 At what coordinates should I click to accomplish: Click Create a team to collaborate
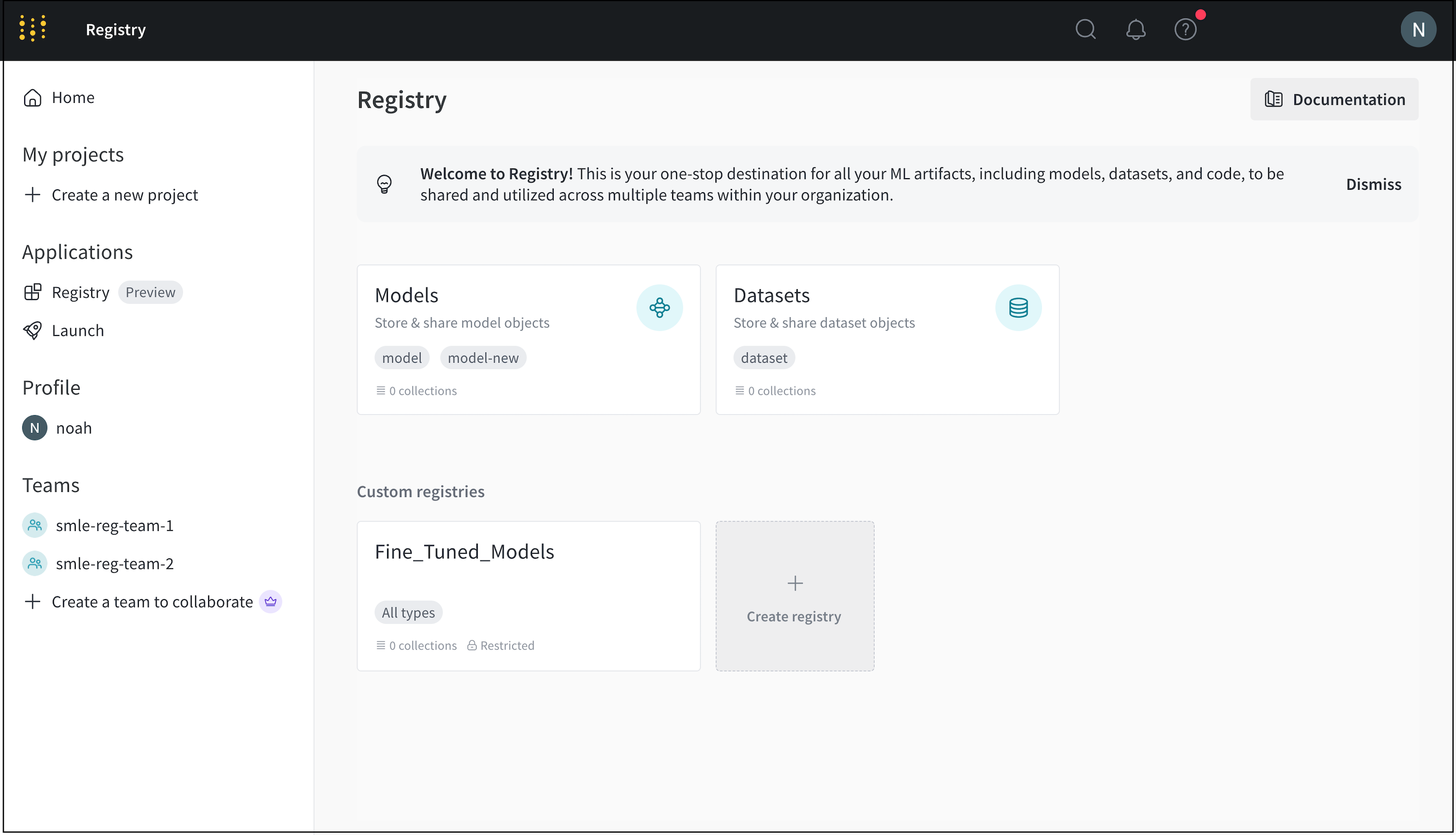152,601
